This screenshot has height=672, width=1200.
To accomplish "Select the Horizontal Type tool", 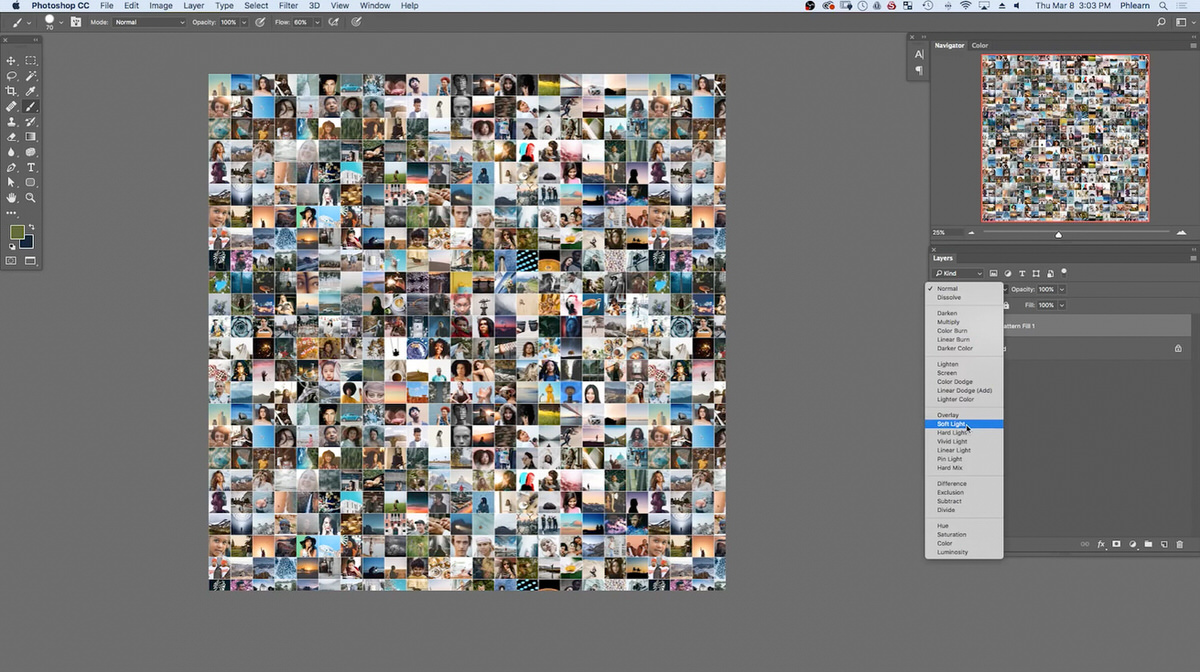I will coord(31,168).
